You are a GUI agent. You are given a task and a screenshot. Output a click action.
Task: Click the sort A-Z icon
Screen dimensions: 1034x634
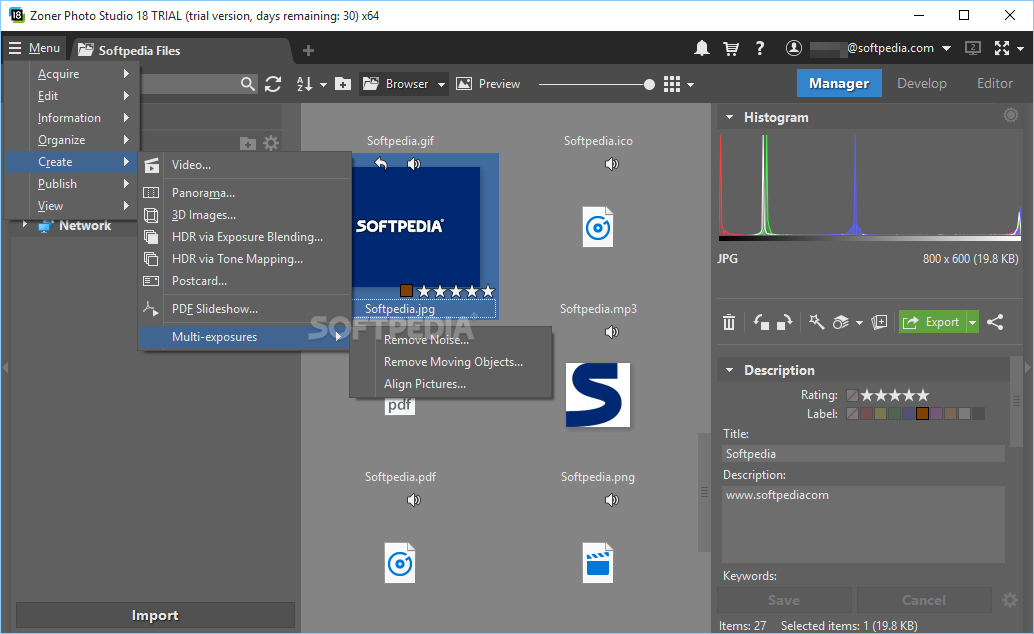[x=304, y=84]
